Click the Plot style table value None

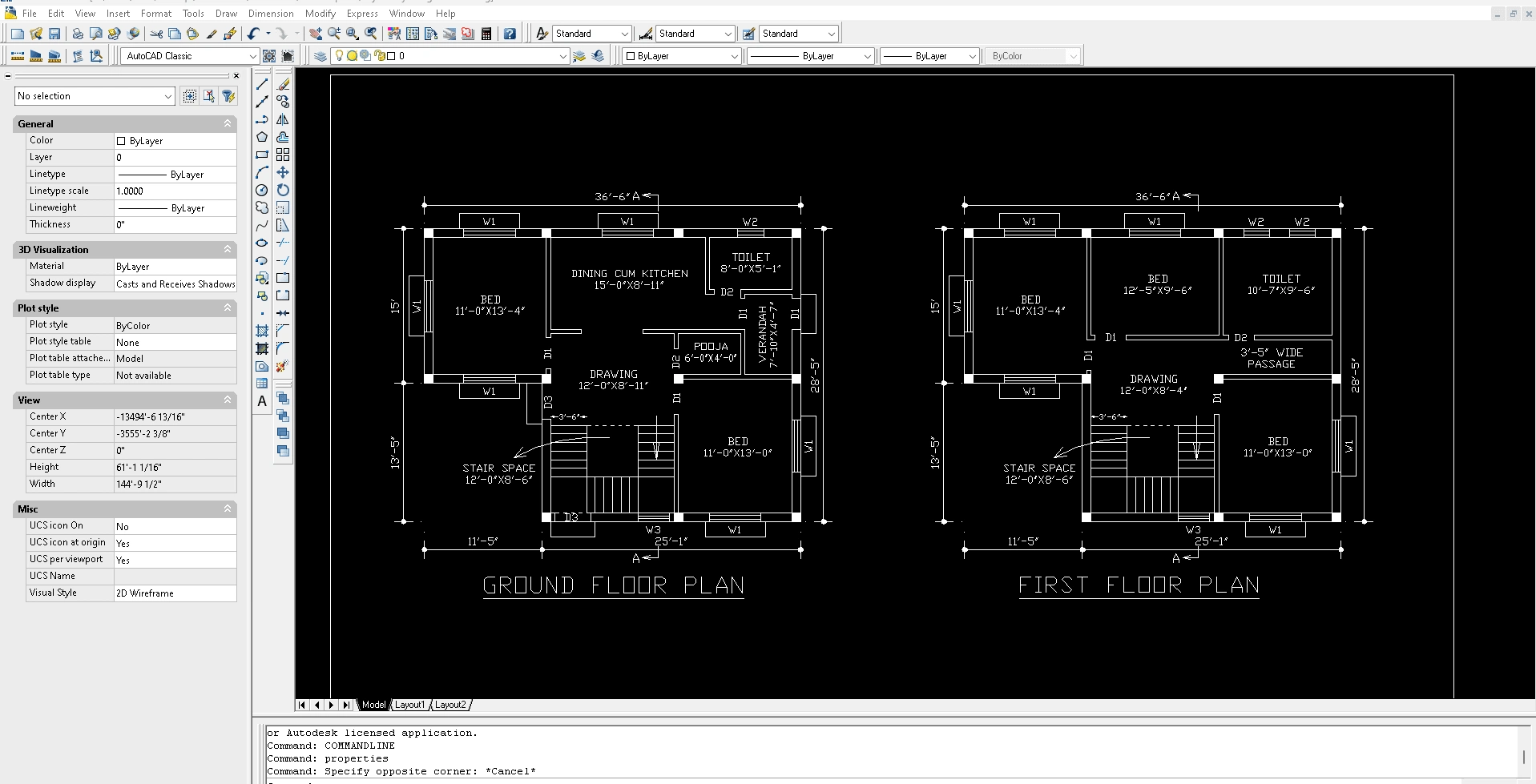coord(175,342)
